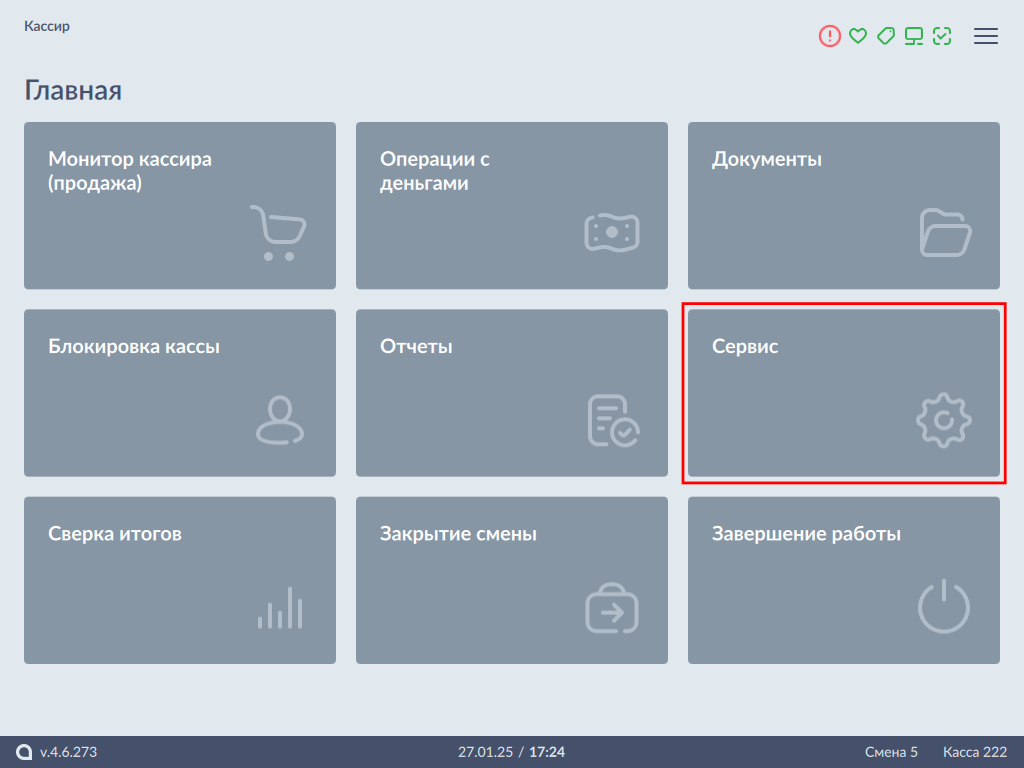Click the Касса 222 register label
The image size is (1024, 768).
[975, 752]
